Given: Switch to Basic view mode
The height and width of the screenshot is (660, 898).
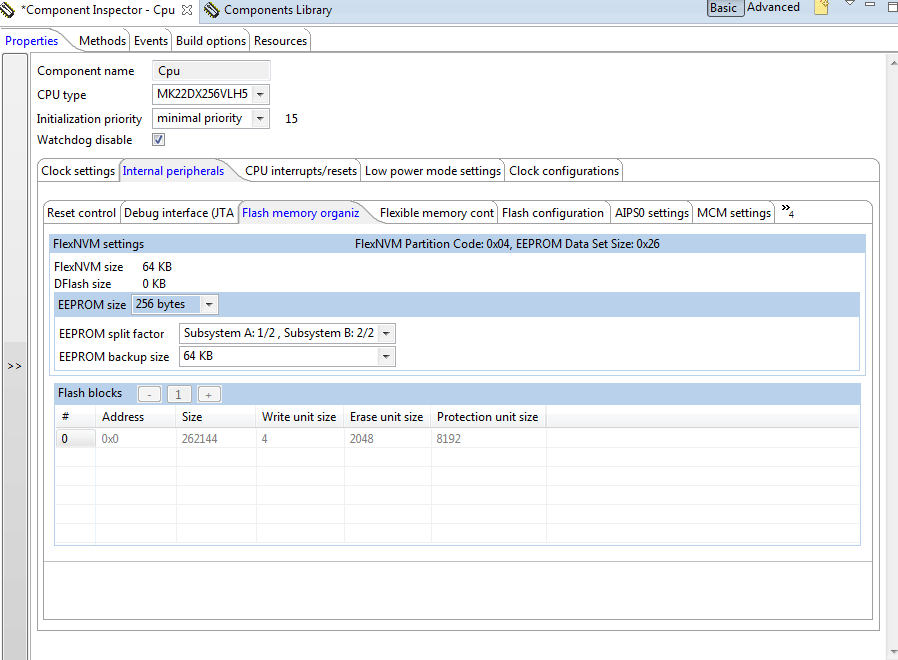Looking at the screenshot, I should coord(724,8).
